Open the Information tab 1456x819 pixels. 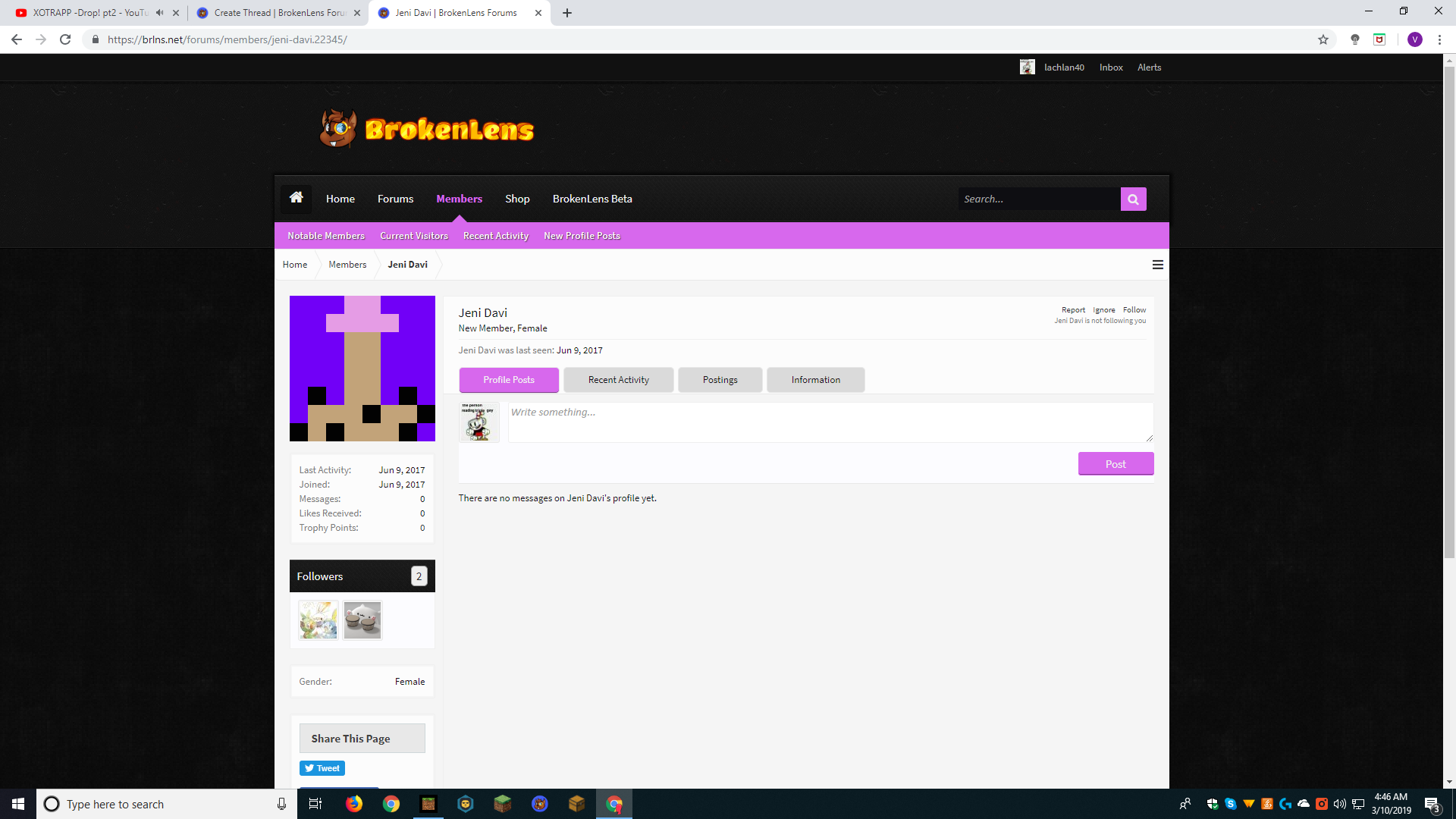(x=816, y=380)
